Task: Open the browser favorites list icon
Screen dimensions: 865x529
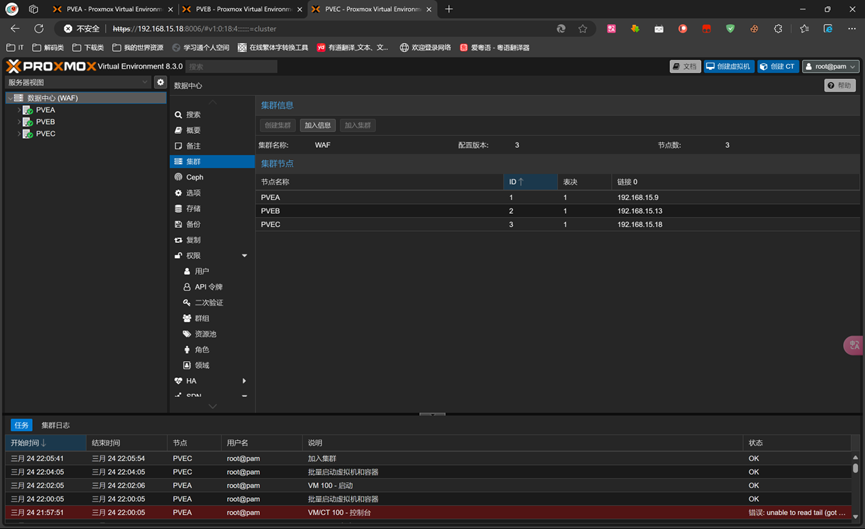Action: click(x=804, y=29)
